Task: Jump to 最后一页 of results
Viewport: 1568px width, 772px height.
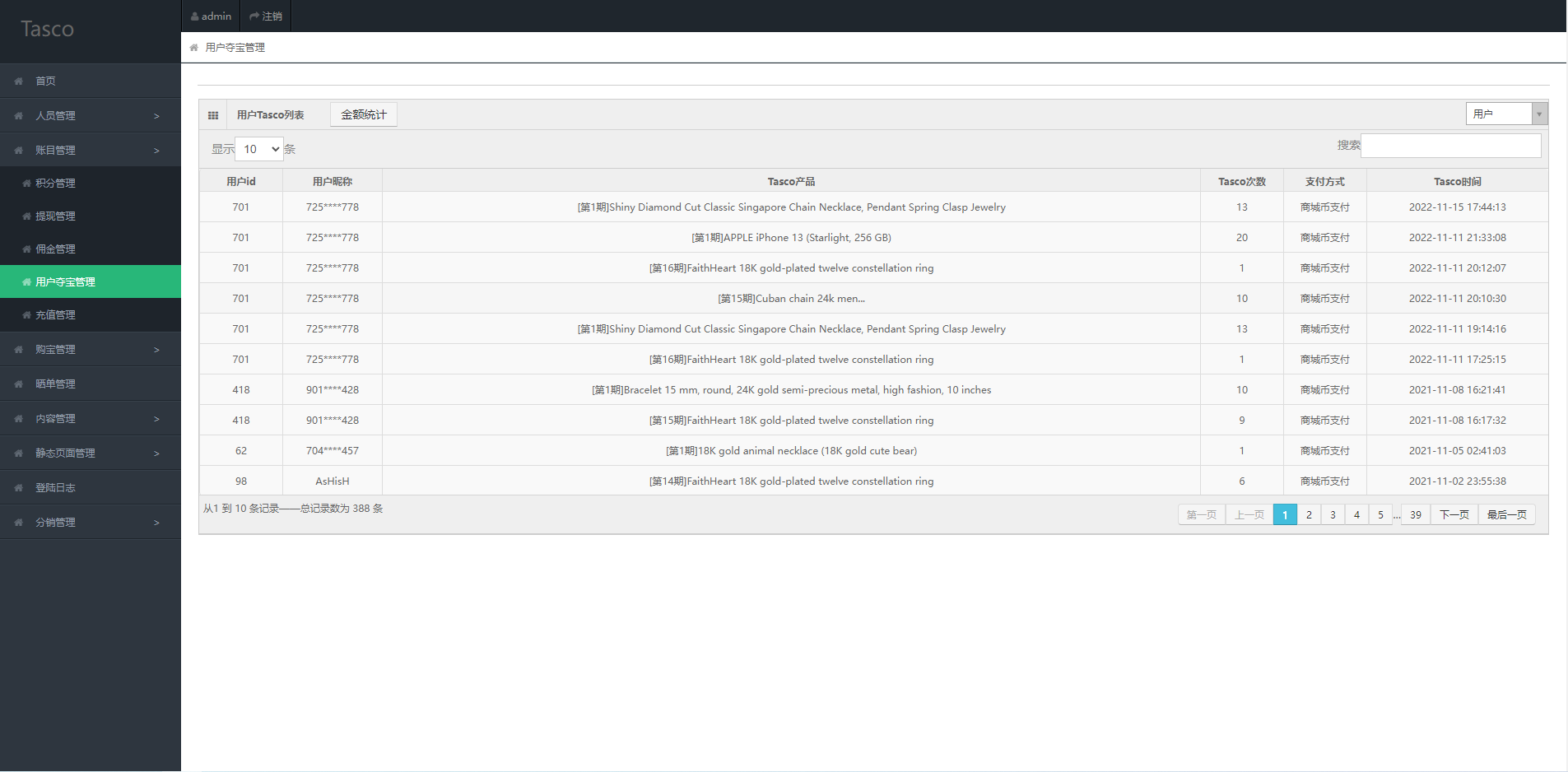Action: click(1507, 514)
